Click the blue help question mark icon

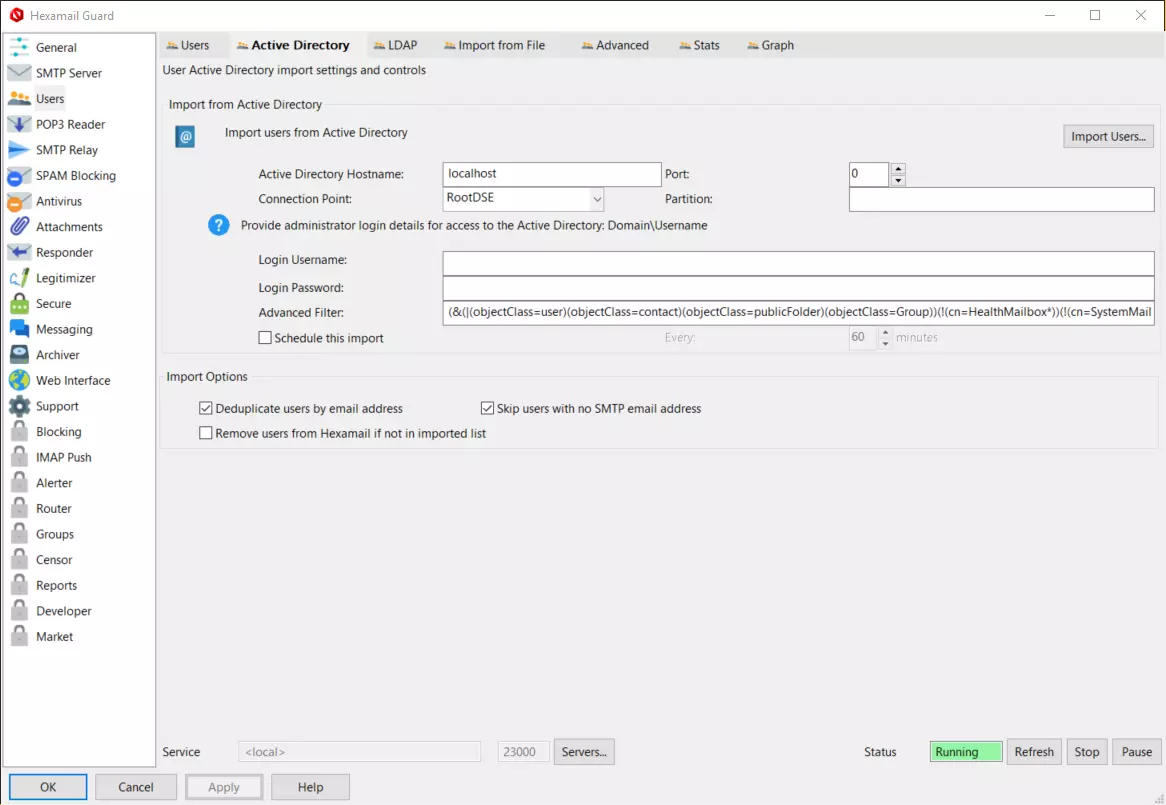[x=219, y=226]
